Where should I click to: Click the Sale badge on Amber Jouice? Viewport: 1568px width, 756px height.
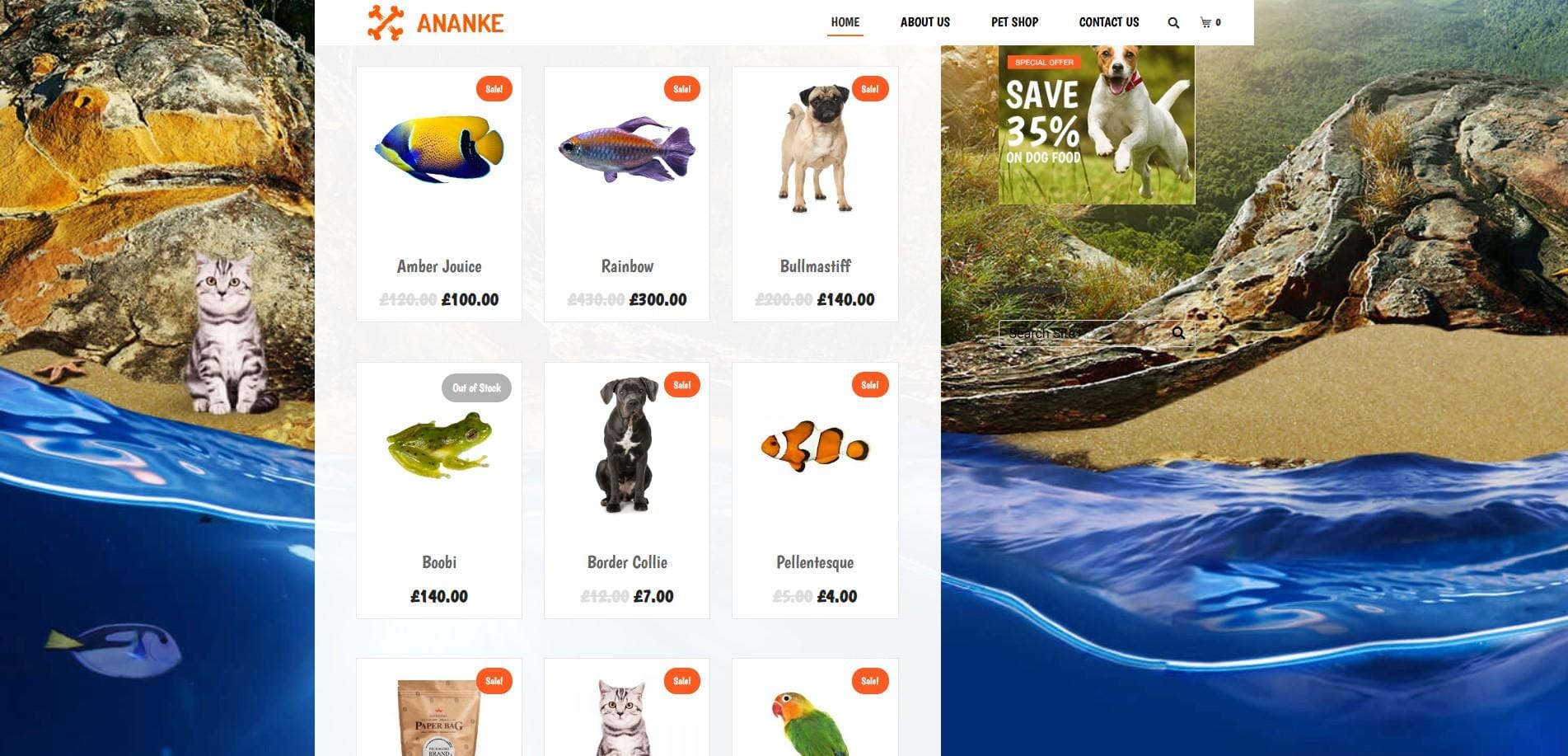click(x=494, y=89)
